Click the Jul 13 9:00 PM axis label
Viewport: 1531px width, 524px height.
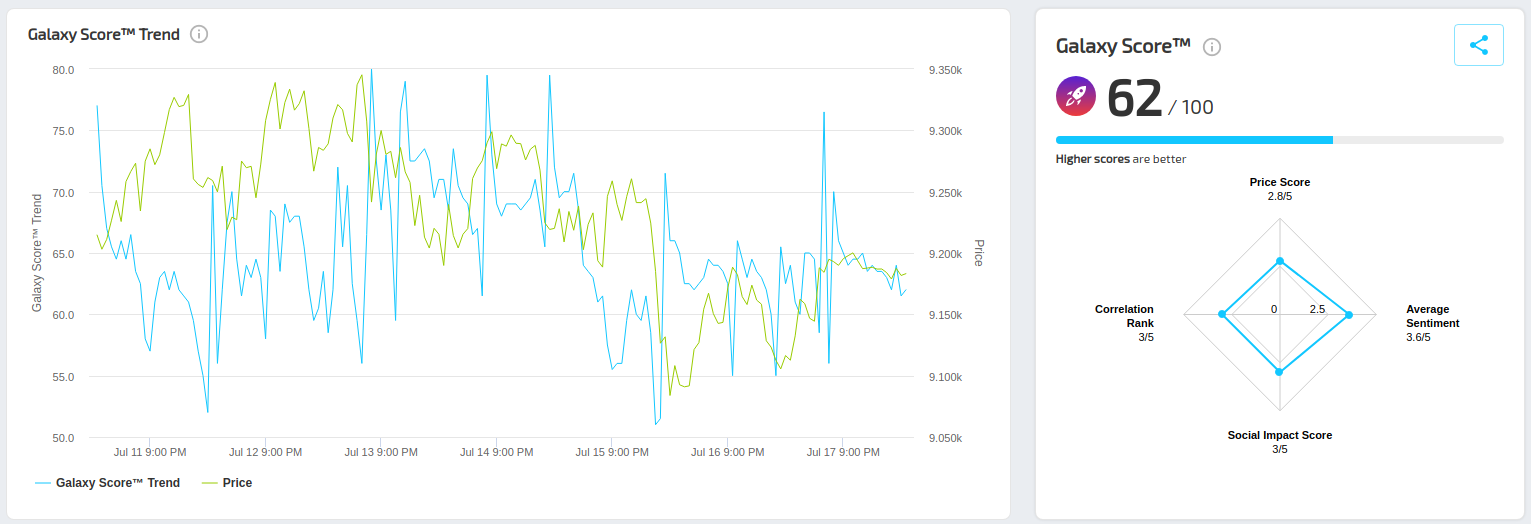(381, 452)
